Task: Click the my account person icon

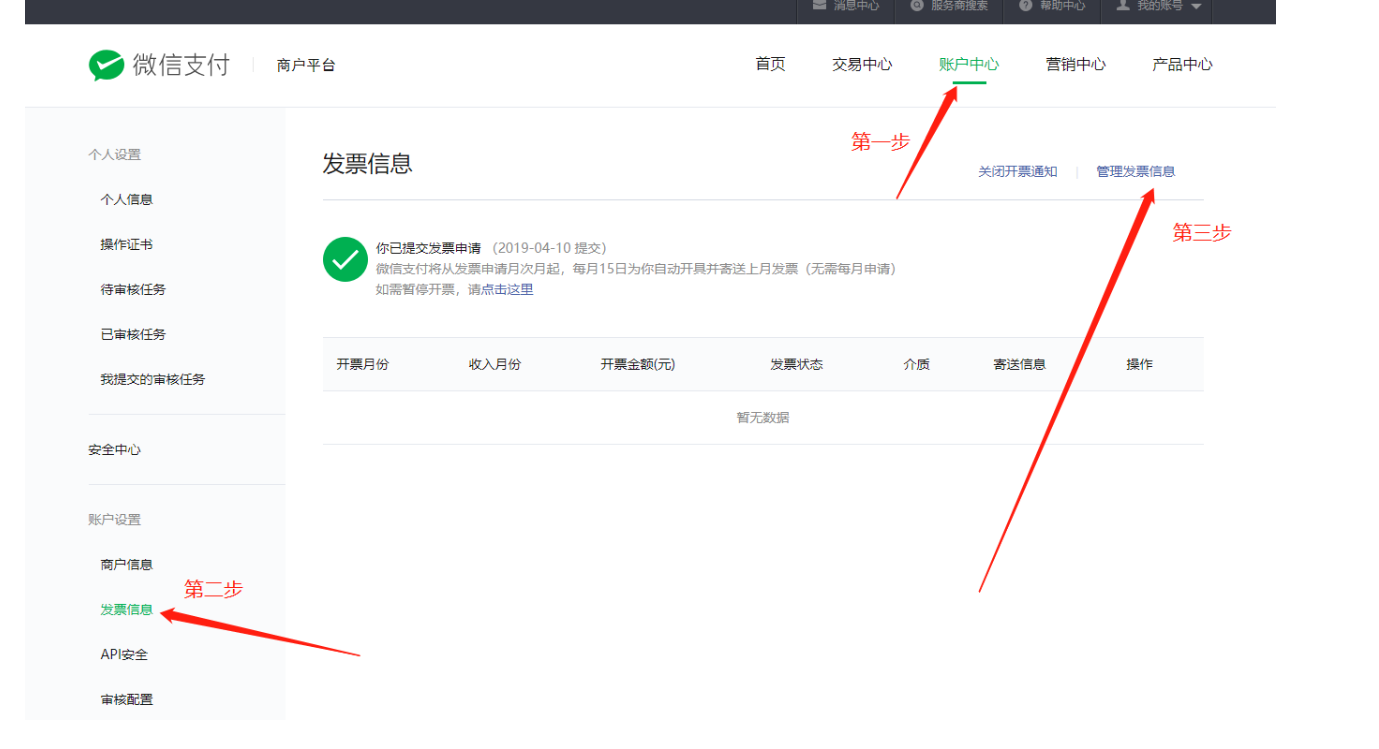Action: point(1123,5)
